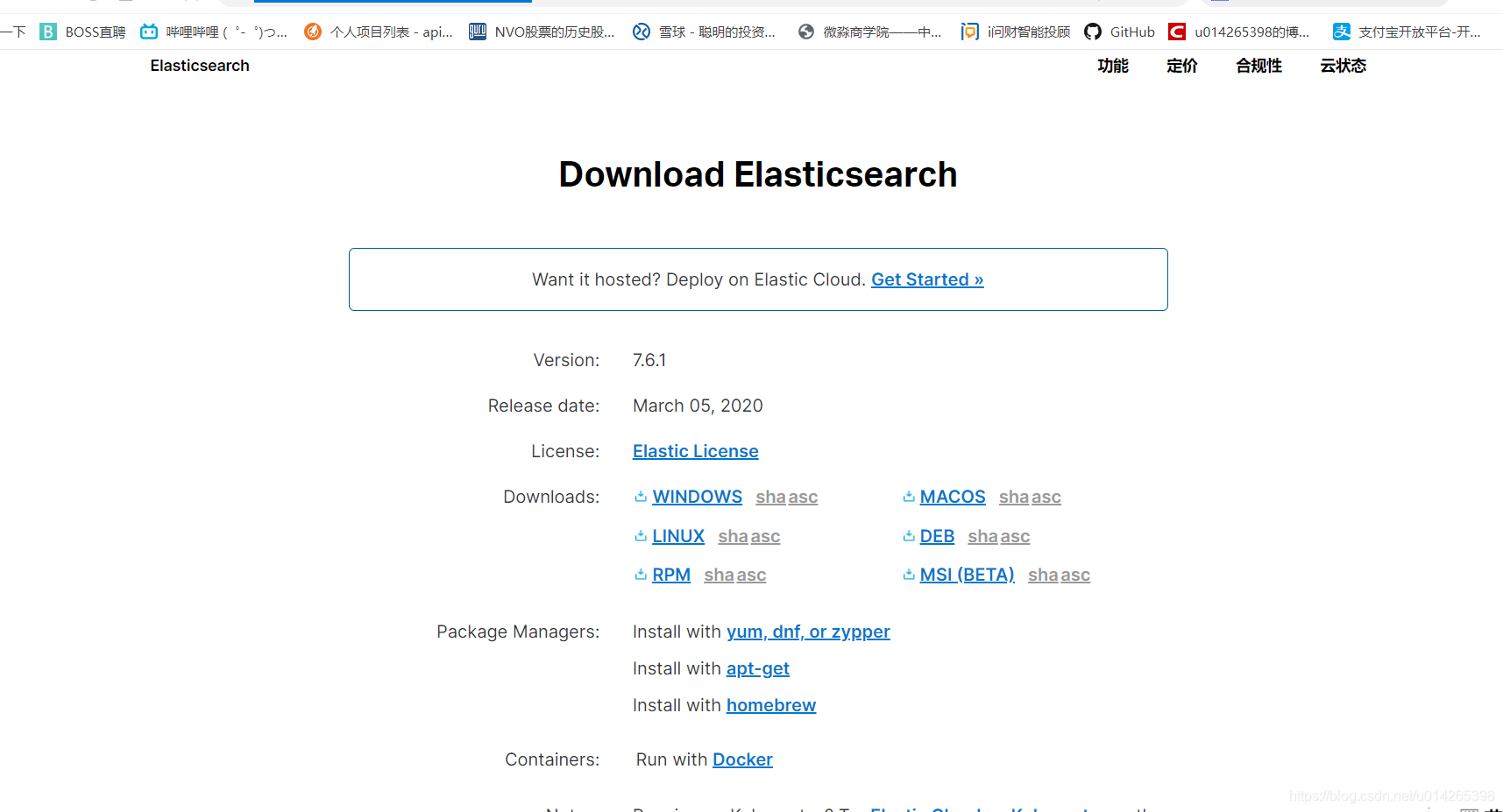Click the download icon beside DEB

click(909, 536)
